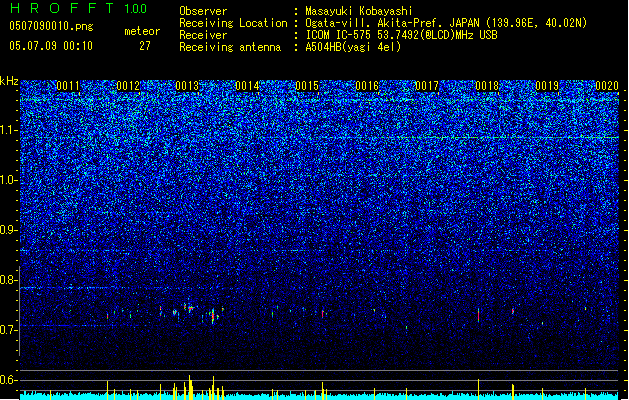
Task: Click the Receiver label
Action: click(x=203, y=35)
